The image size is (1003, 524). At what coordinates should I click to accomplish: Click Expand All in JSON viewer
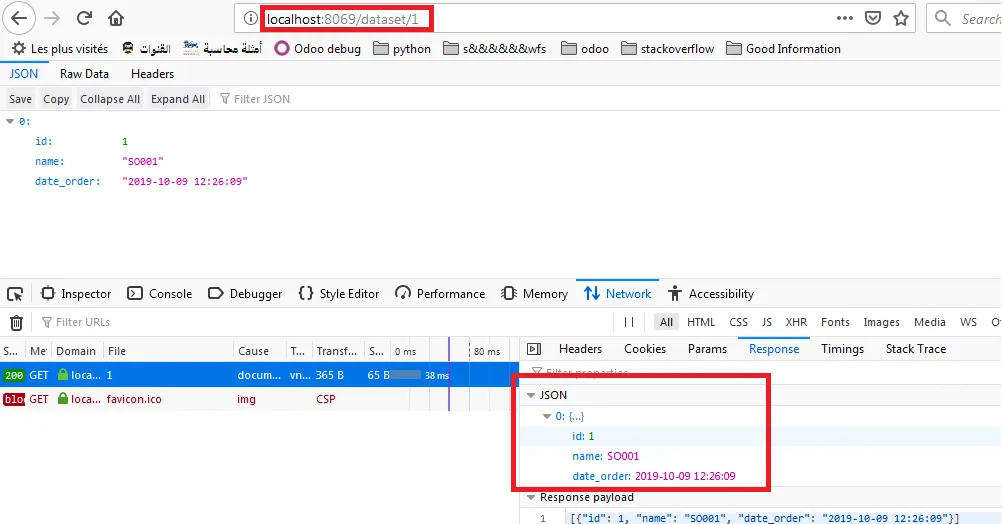tap(178, 99)
